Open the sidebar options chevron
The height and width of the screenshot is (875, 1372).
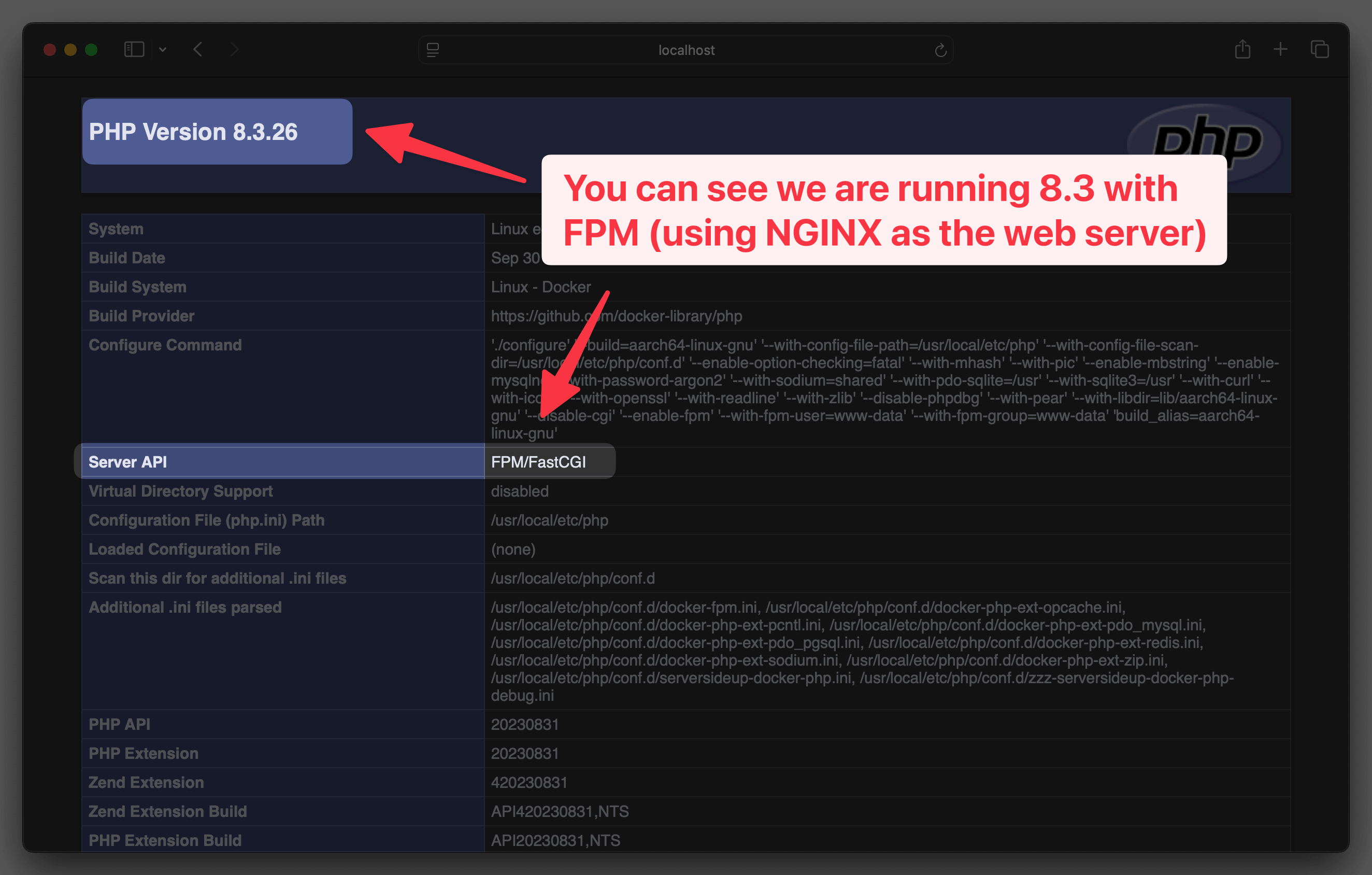tap(163, 50)
